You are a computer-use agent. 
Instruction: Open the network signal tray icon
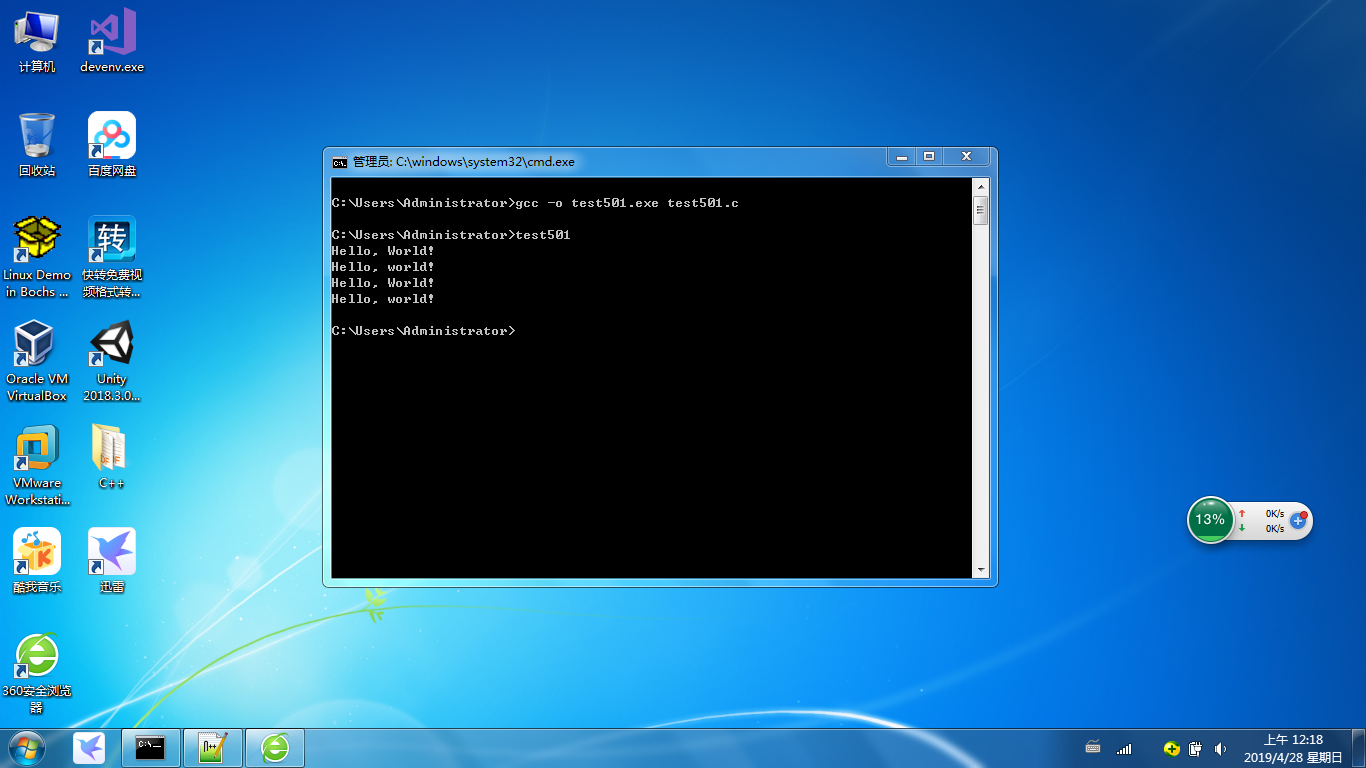[1124, 748]
